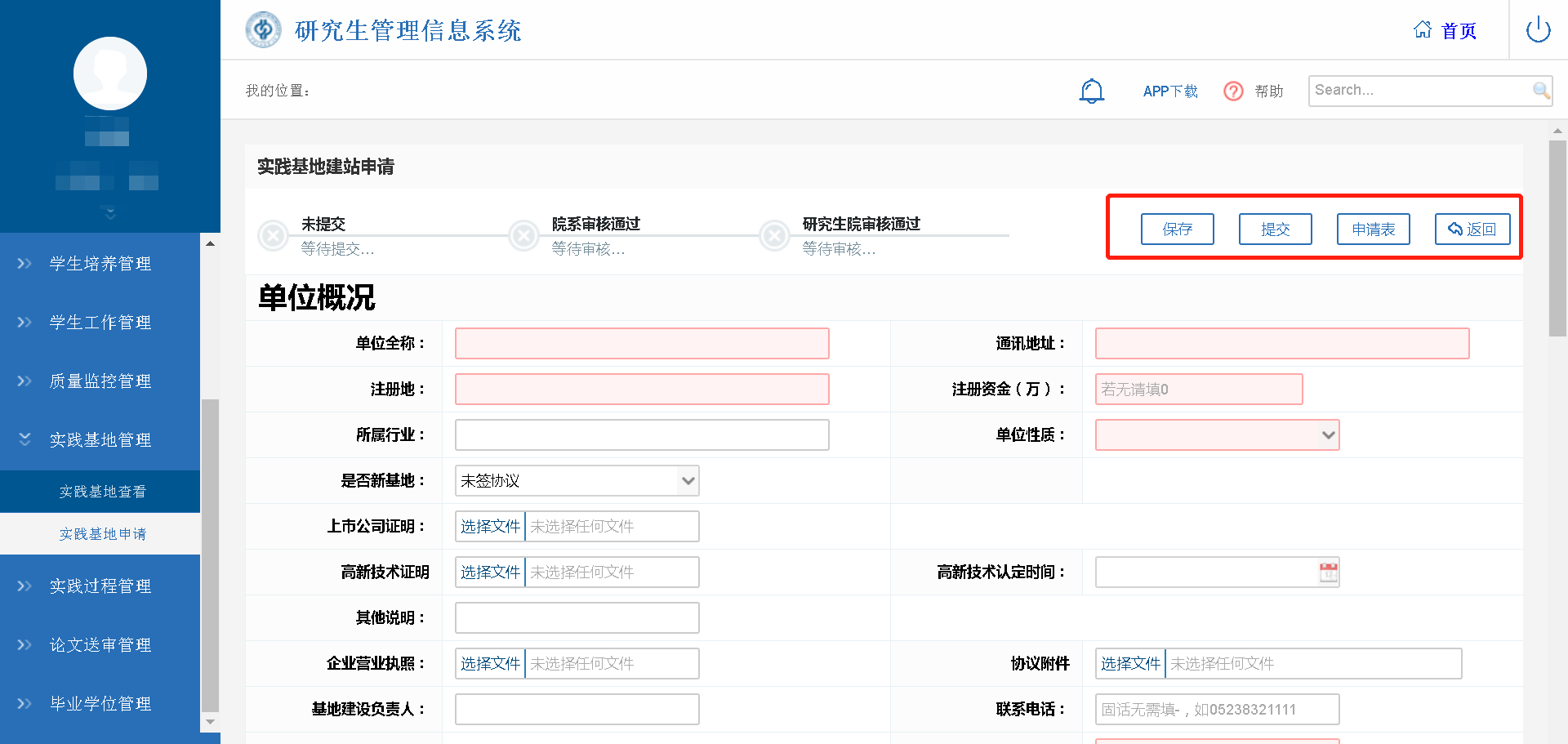1568x744 pixels.
Task: Select 实践基地申请 submenu item
Action: coord(102,534)
